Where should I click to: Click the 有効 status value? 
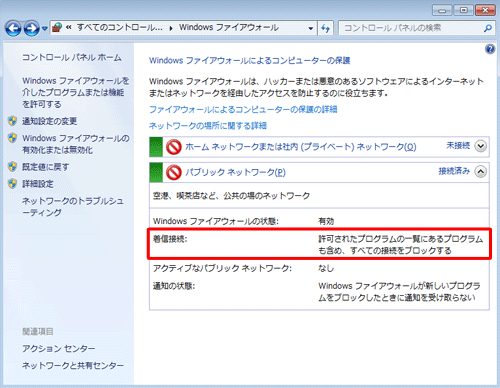(x=326, y=221)
